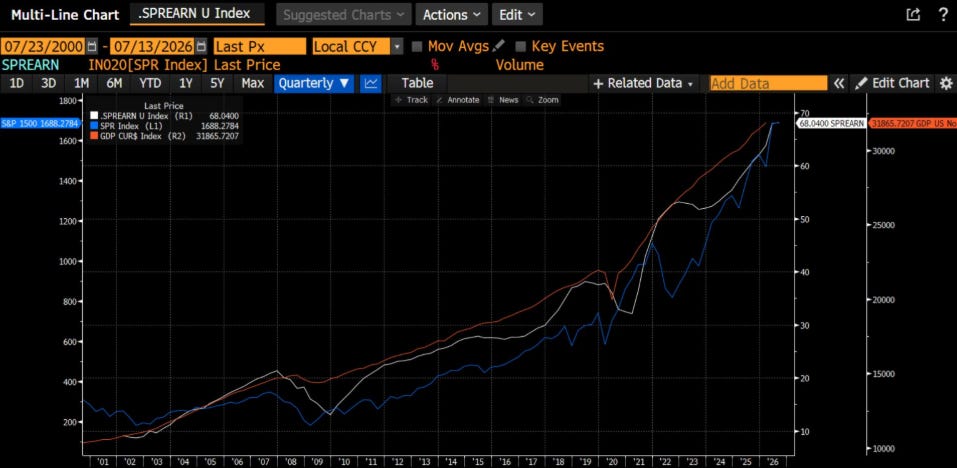957x468 pixels.
Task: Expand the Local CCY currency dropdown arrow
Action: (397, 46)
